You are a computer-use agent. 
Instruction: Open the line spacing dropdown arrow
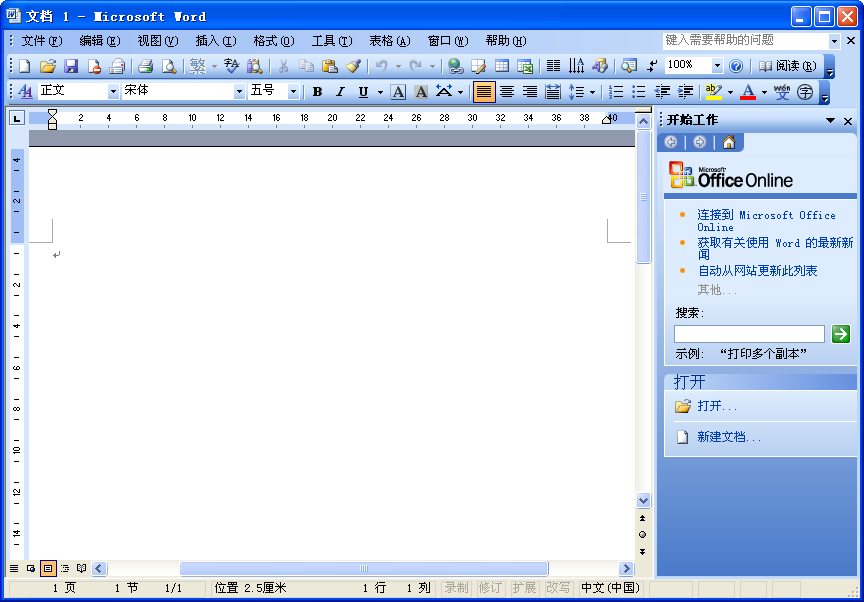coord(592,92)
